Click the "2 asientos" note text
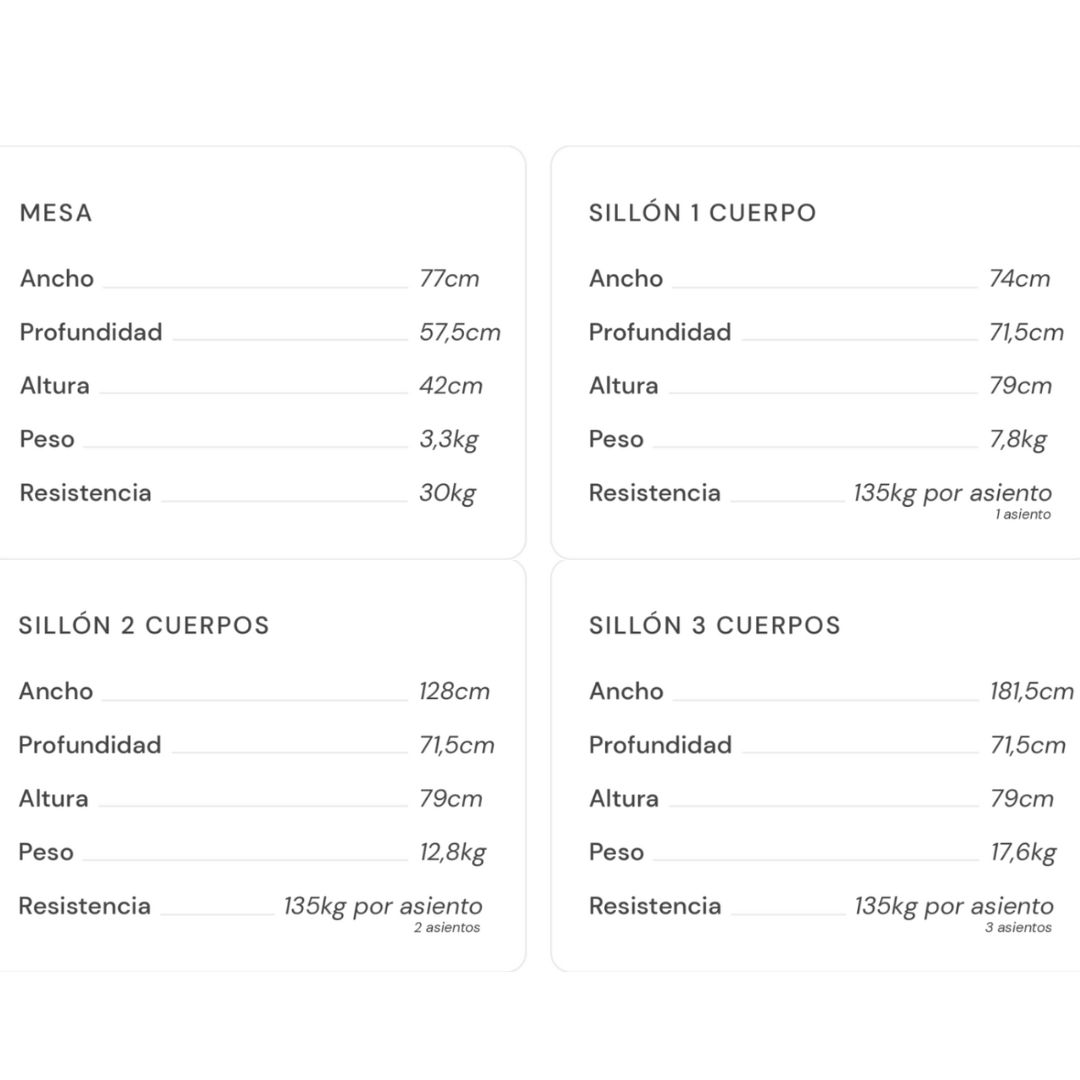The height and width of the screenshot is (1080, 1080). tap(447, 928)
